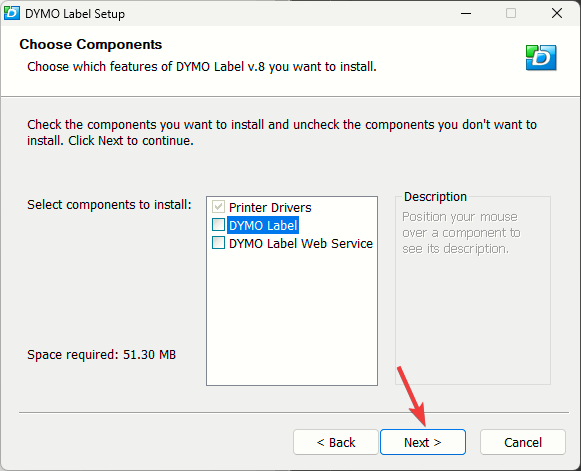Screen dimensions: 581x471
Task: Select the DYMO Label Web Service item text
Action: click(301, 243)
